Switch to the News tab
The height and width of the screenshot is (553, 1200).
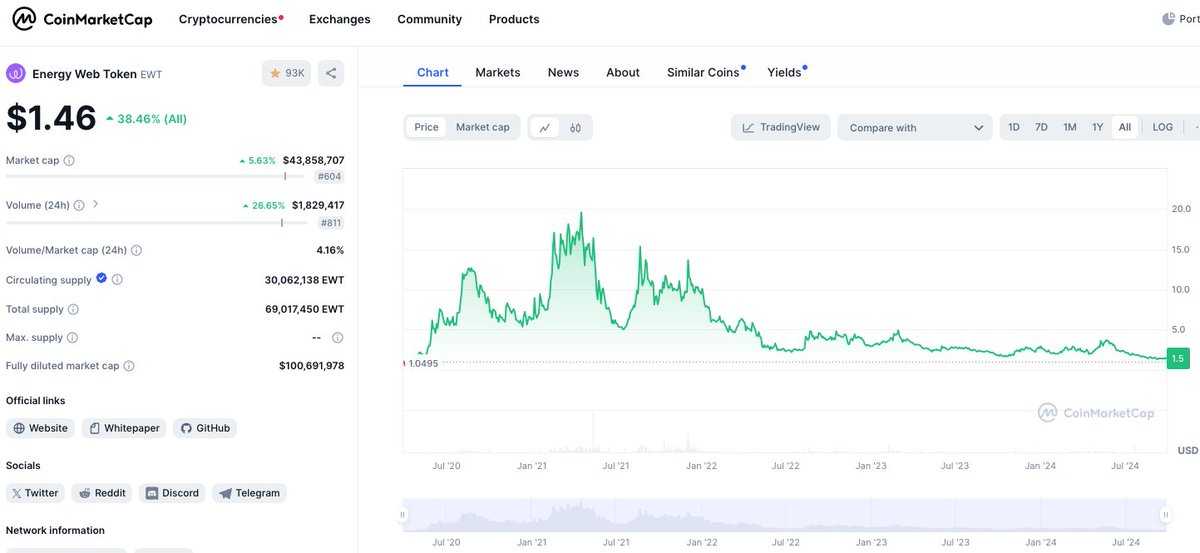[563, 72]
